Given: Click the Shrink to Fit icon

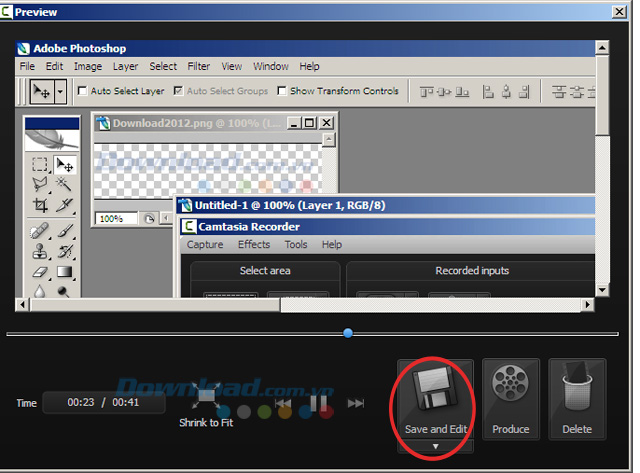Looking at the screenshot, I should pos(206,394).
